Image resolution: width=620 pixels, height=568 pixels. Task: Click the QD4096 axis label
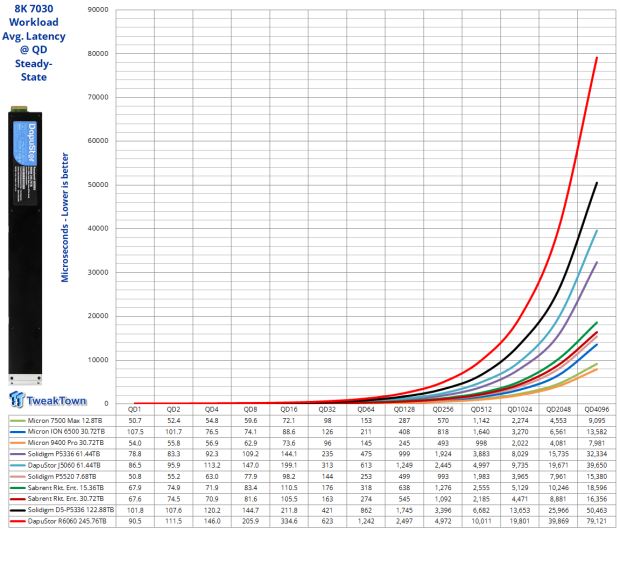click(597, 409)
